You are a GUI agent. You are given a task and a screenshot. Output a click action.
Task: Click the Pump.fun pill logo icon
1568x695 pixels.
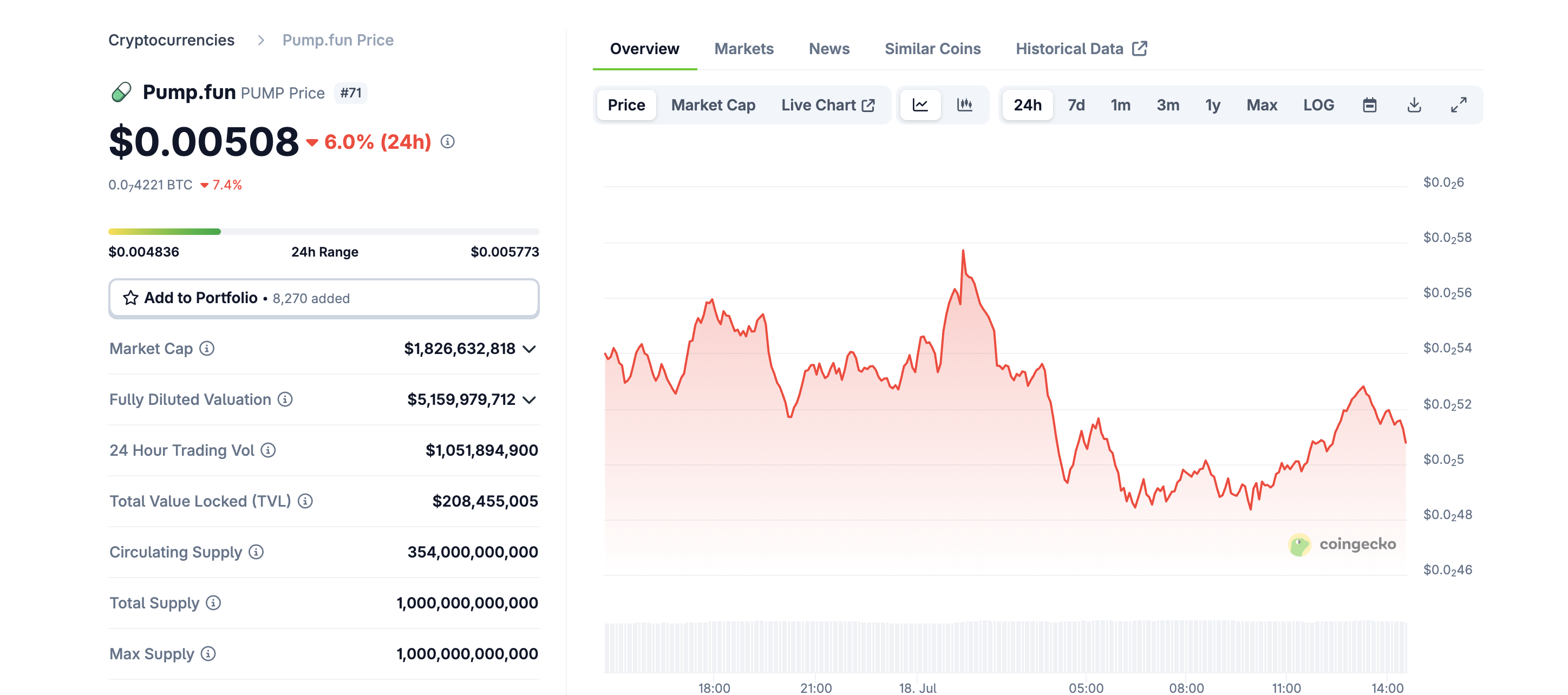click(122, 93)
